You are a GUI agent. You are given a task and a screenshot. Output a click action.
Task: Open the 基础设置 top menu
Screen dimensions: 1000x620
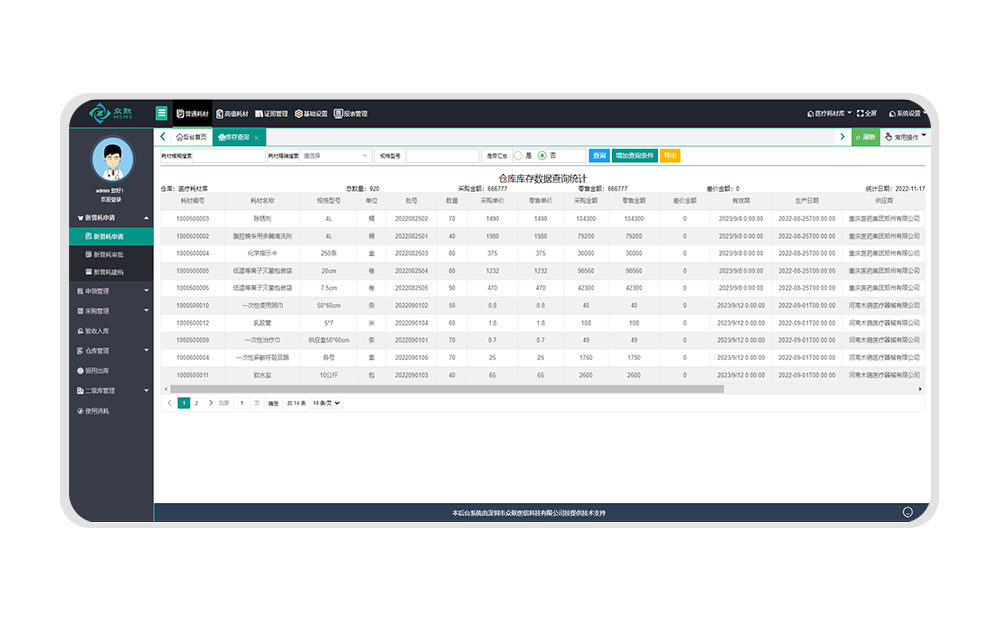pos(311,114)
